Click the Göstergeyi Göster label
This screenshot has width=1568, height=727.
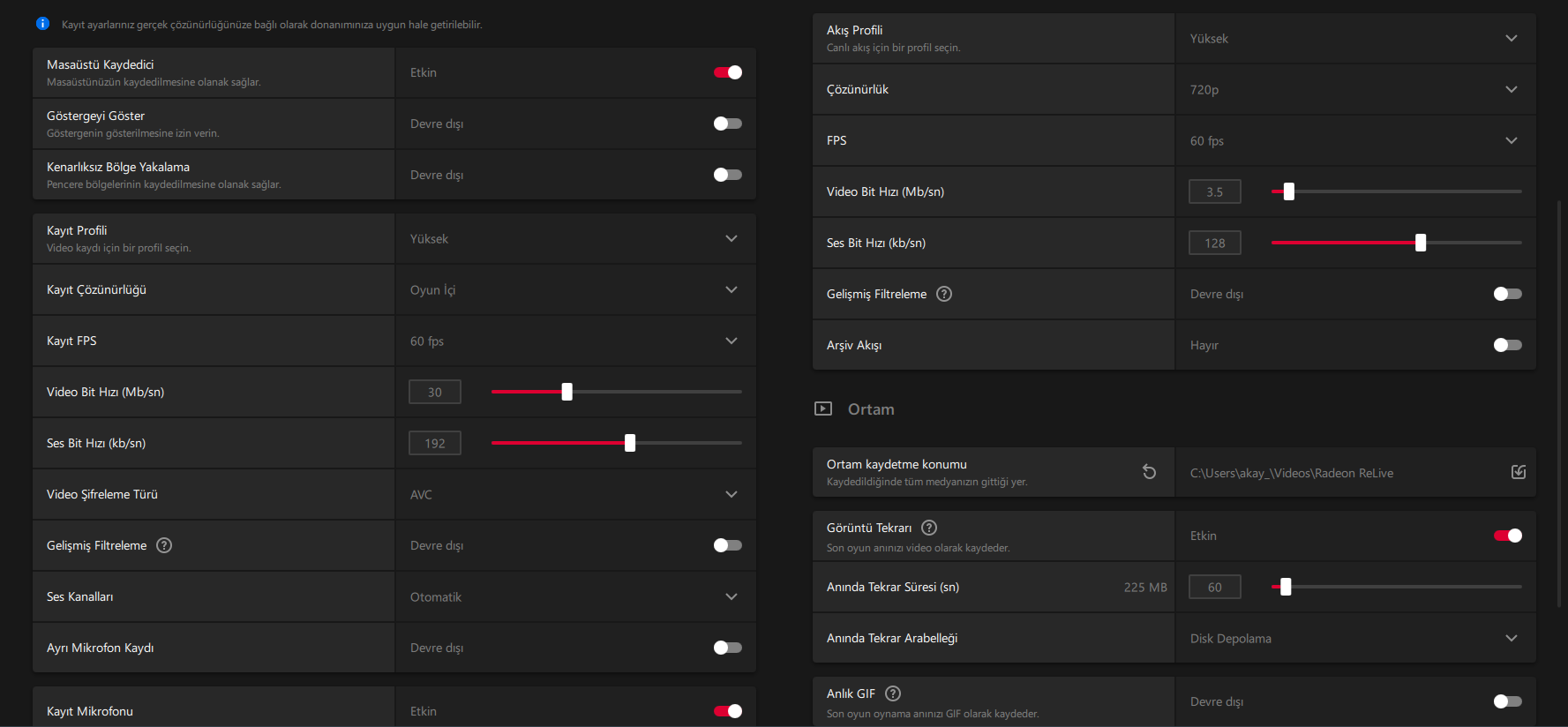(x=96, y=116)
